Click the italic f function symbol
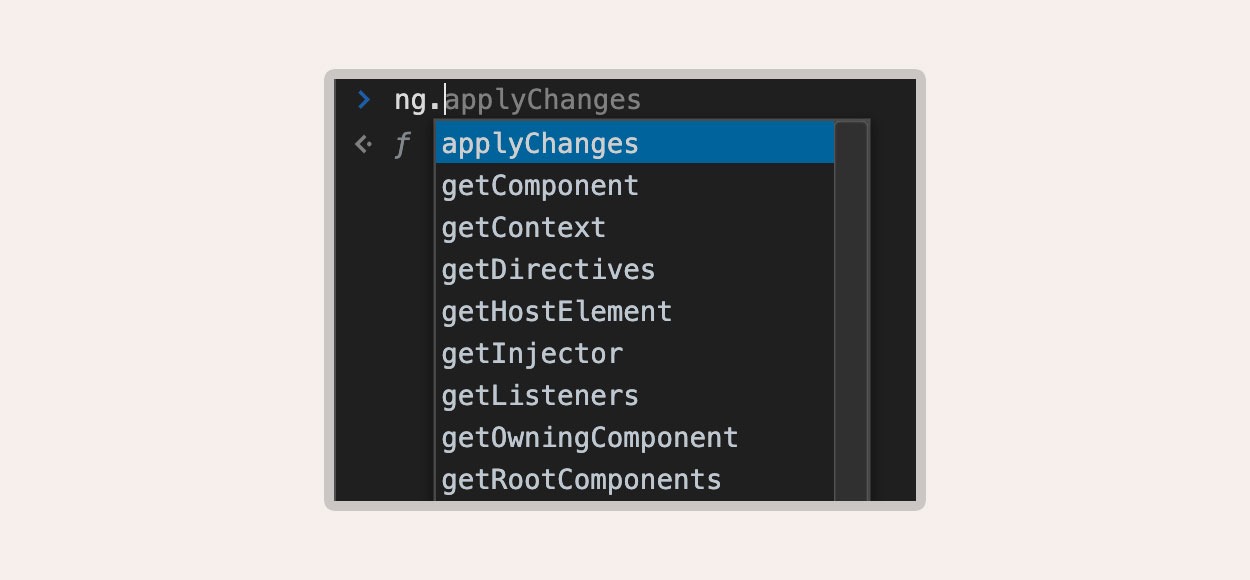 pyautogui.click(x=402, y=146)
